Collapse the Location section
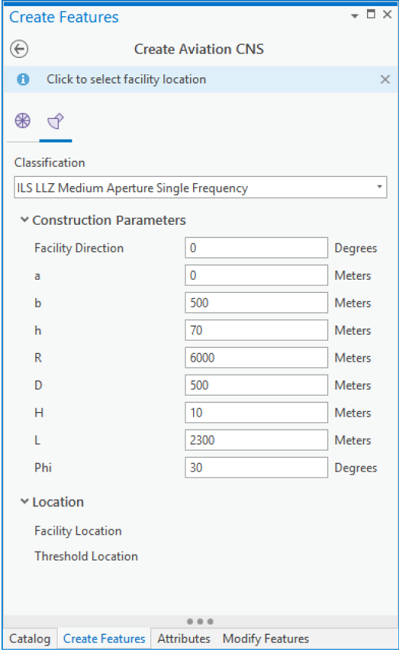Image resolution: width=399 pixels, height=650 pixels. 25,502
